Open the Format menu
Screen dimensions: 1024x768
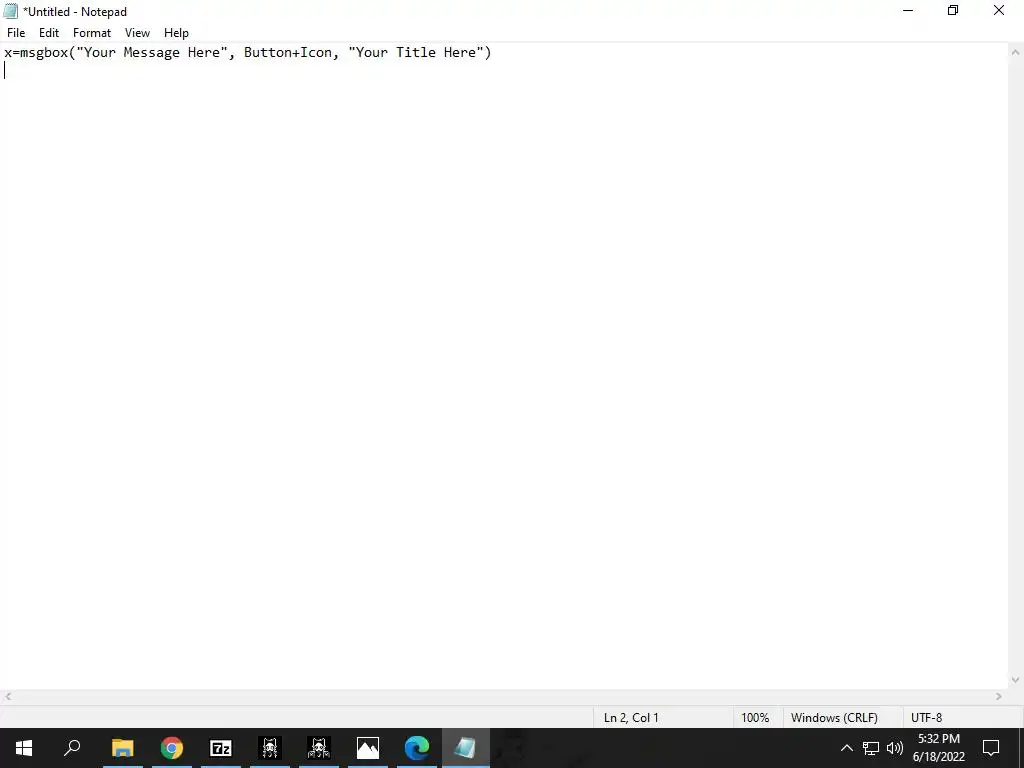[92, 33]
